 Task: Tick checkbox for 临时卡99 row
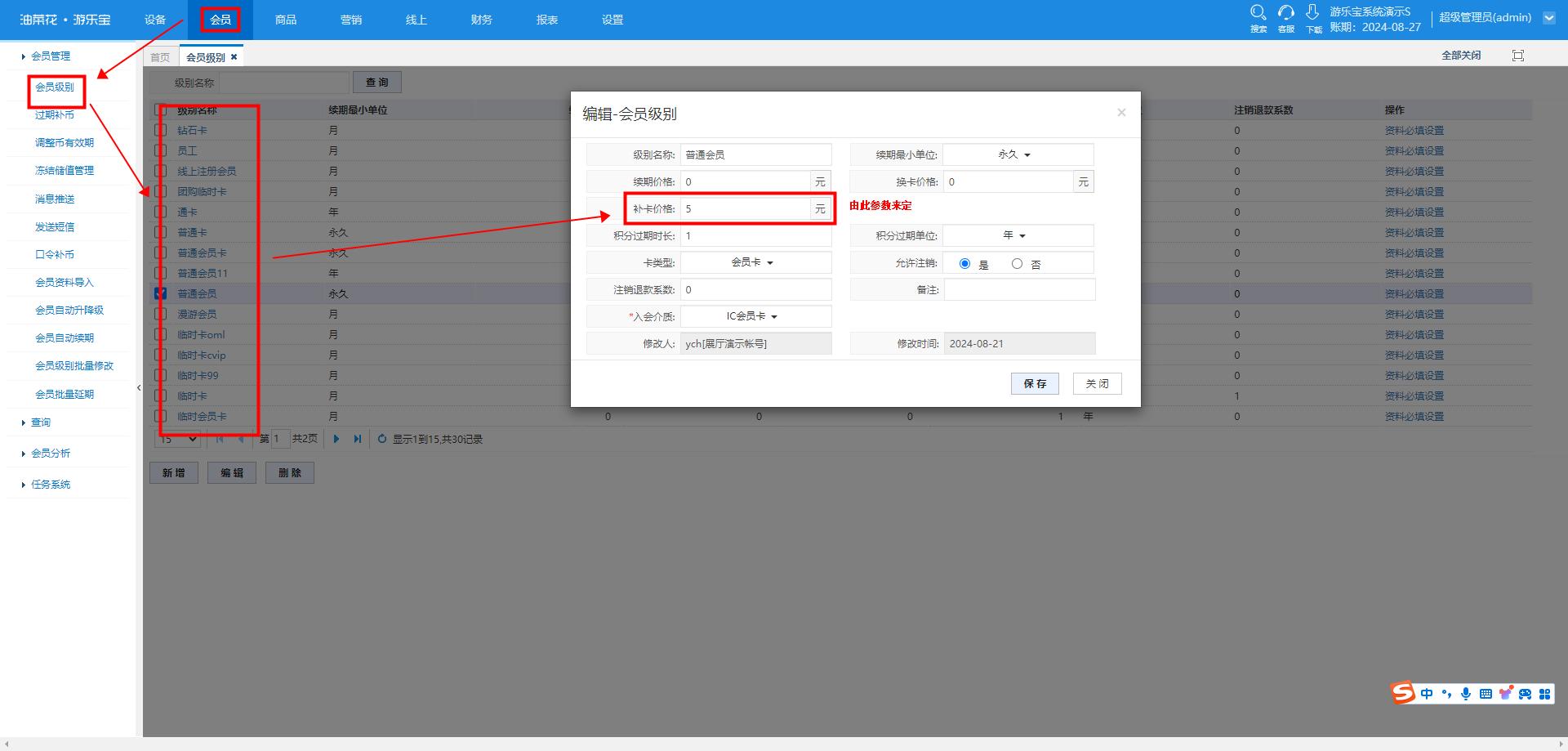(161, 375)
